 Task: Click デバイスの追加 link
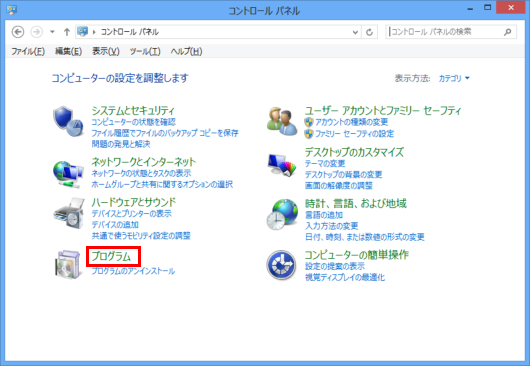click(x=115, y=225)
